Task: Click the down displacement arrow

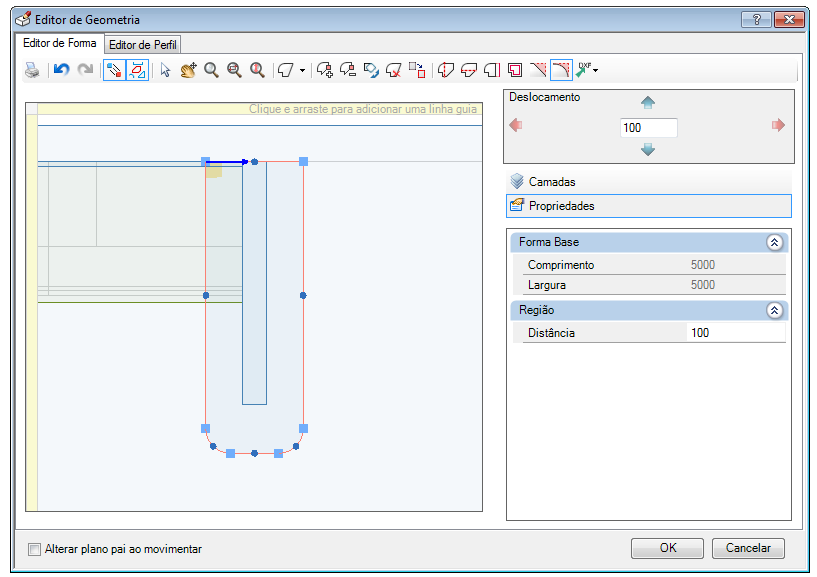Action: [x=648, y=150]
